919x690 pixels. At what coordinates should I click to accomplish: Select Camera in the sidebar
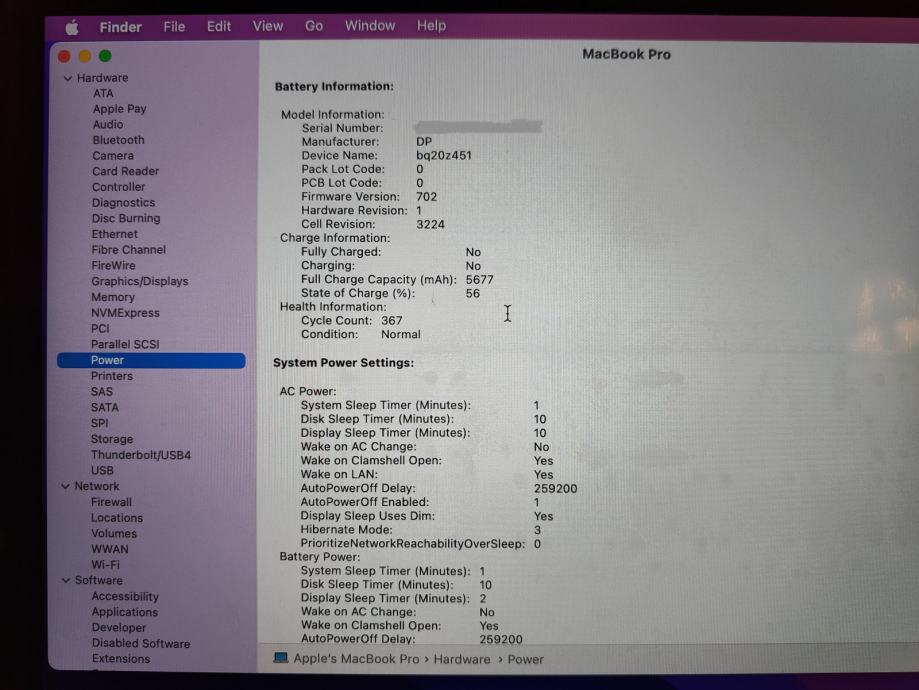[x=113, y=156]
